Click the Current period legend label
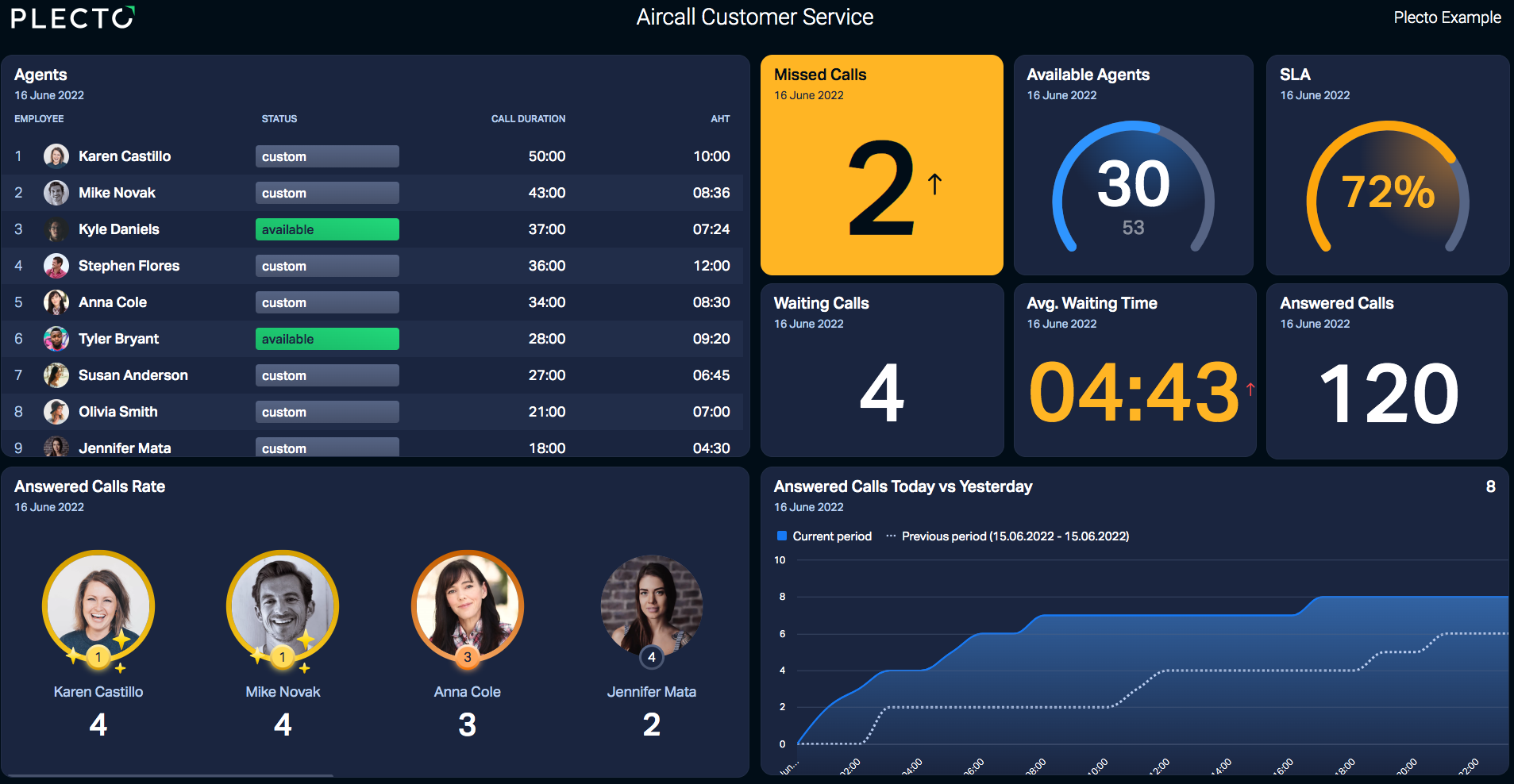This screenshot has width=1514, height=784. (832, 536)
